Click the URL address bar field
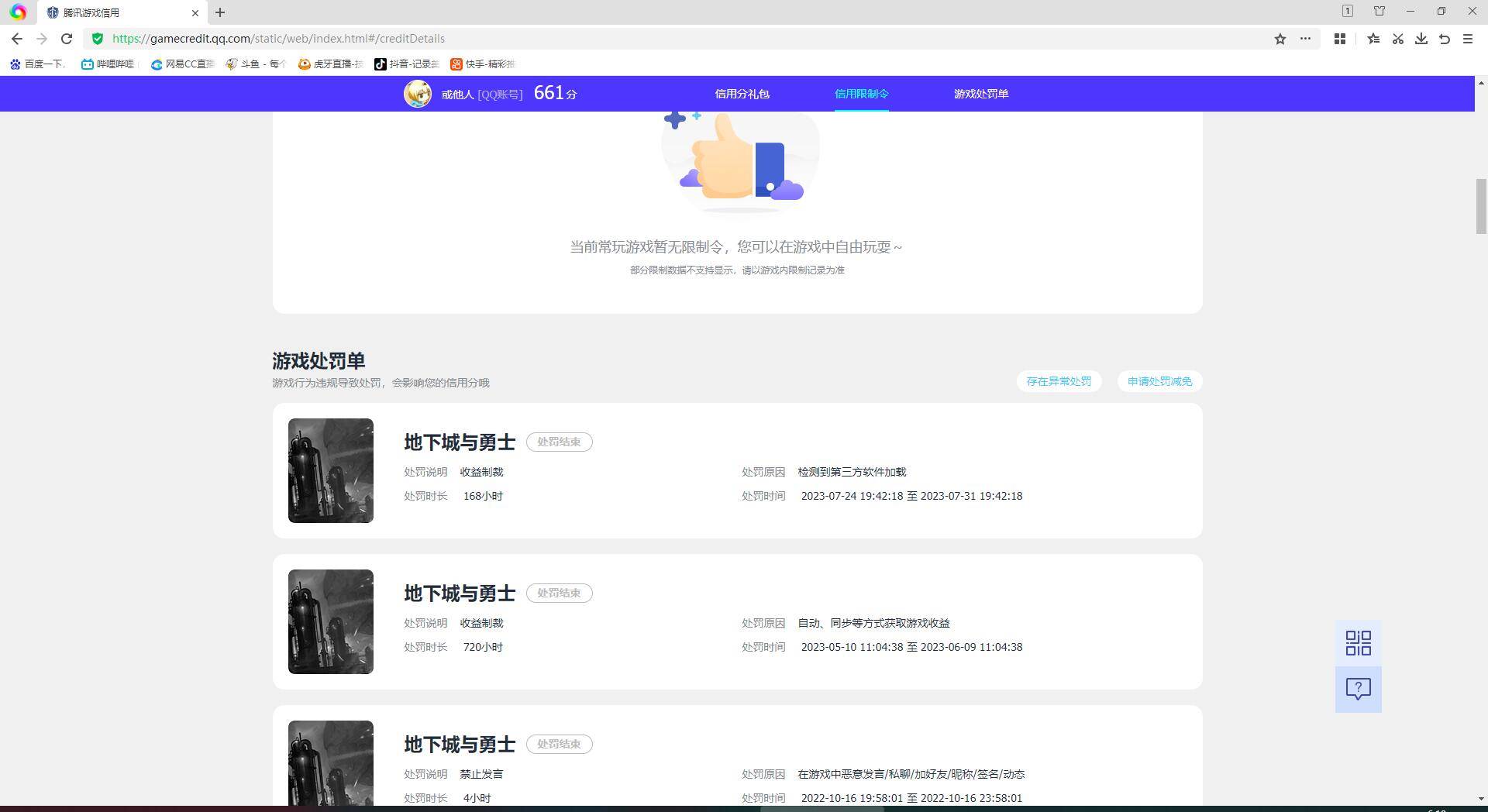 (620, 39)
